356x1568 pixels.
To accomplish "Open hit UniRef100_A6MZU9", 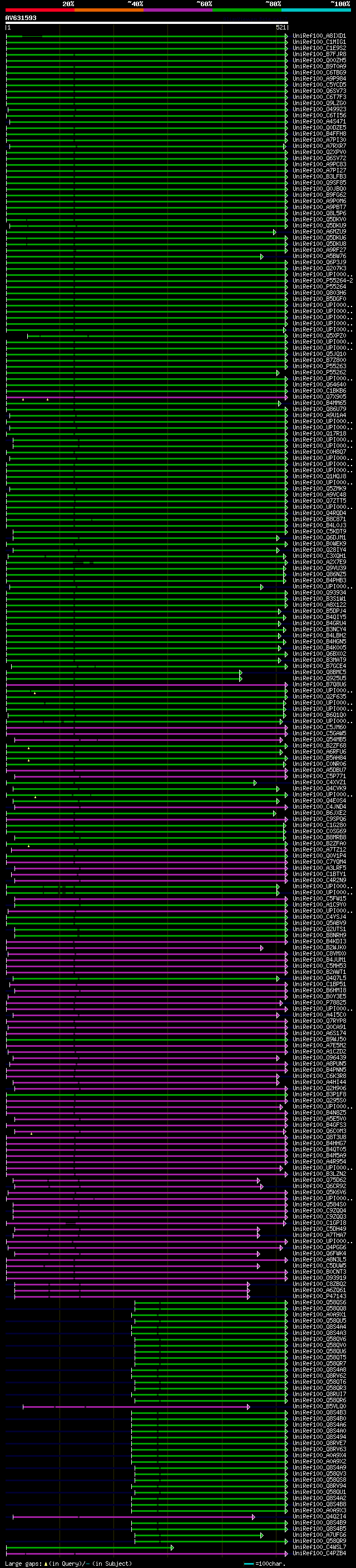I will click(x=319, y=232).
